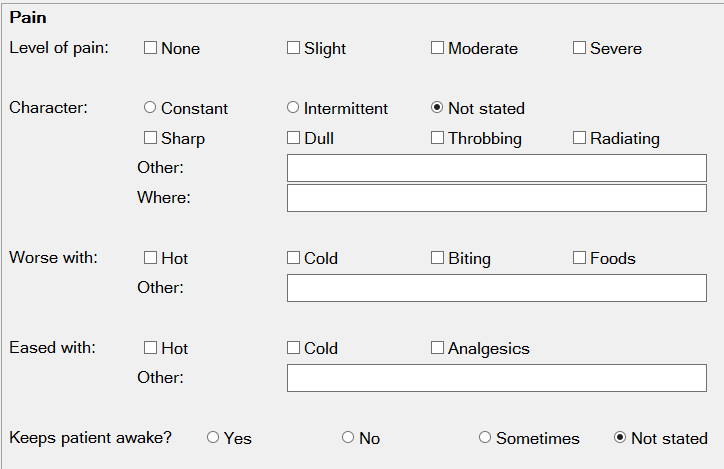Check the None pain level checkbox
Image resolution: width=724 pixels, height=469 pixels.
[150, 48]
